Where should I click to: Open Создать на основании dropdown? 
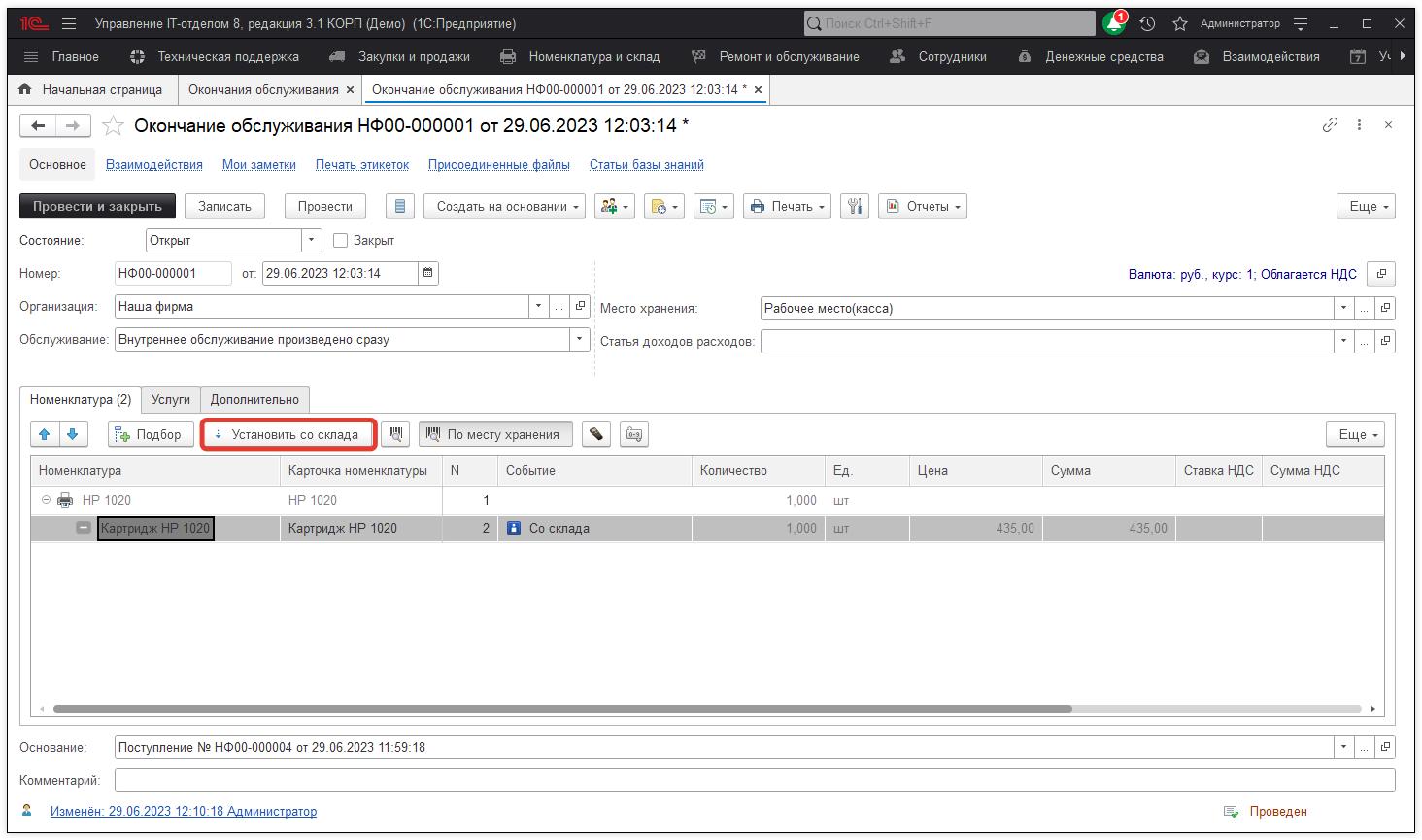[503, 206]
